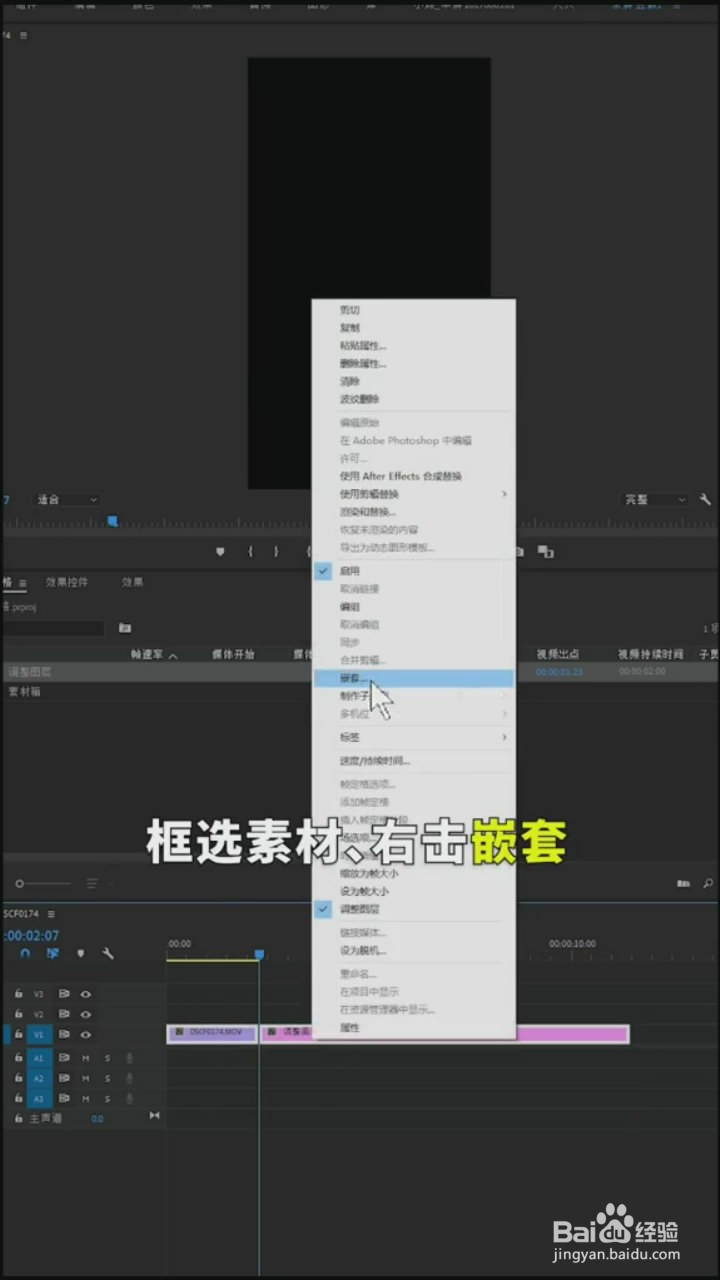The image size is (720, 1280).
Task: Toggle the V2 track eye visibility
Action: point(86,1014)
